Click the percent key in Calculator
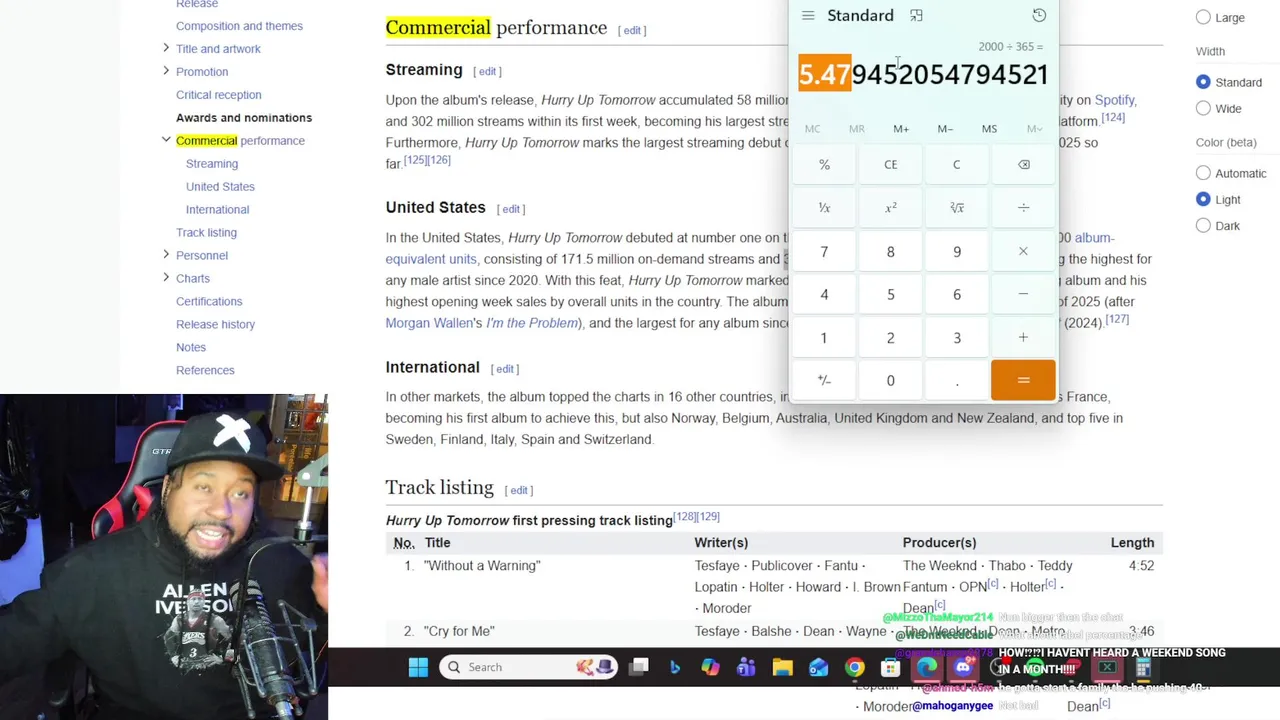Viewport: 1280px width, 720px height. pyautogui.click(x=824, y=164)
